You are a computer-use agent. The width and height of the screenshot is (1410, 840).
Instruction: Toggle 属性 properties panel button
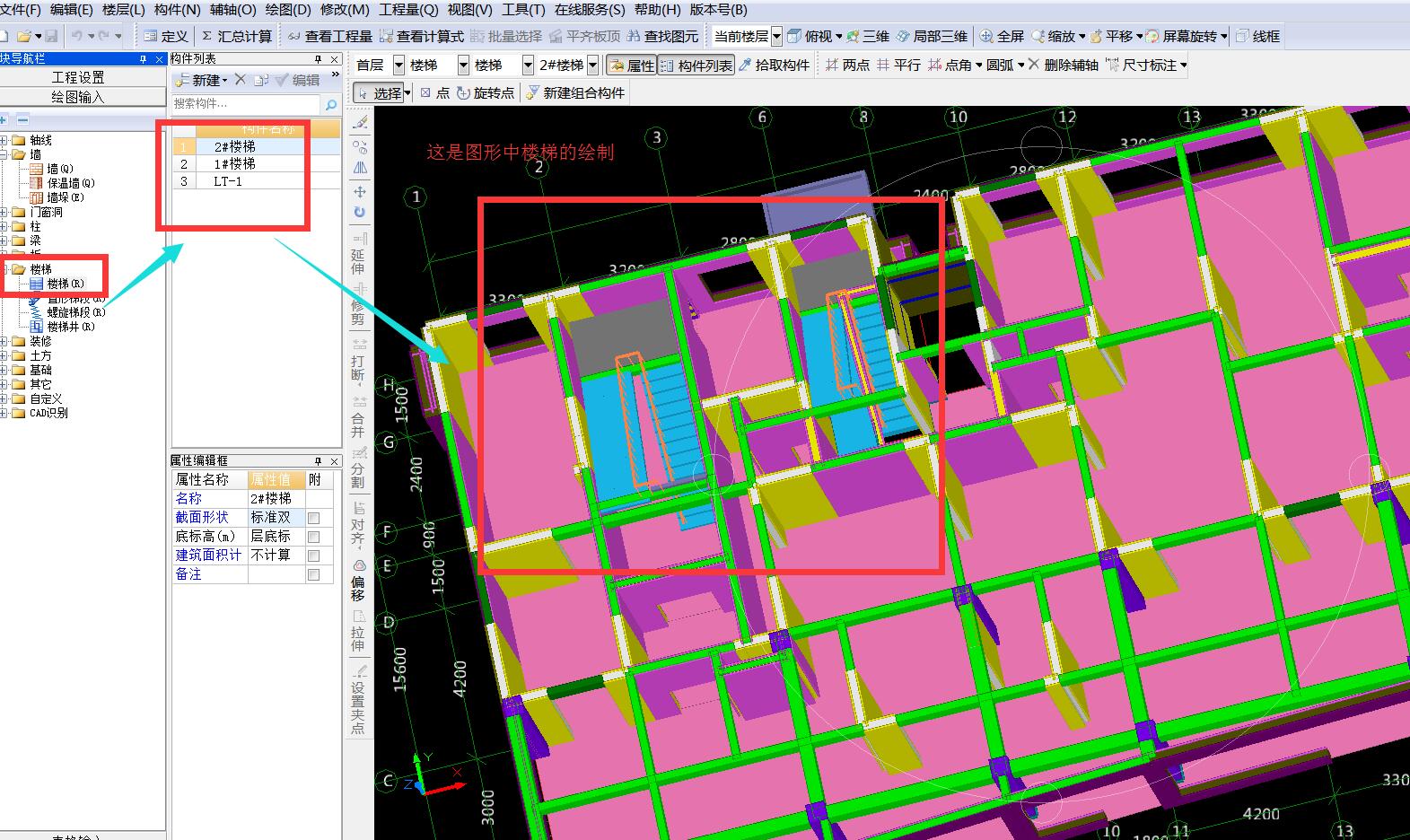(631, 65)
